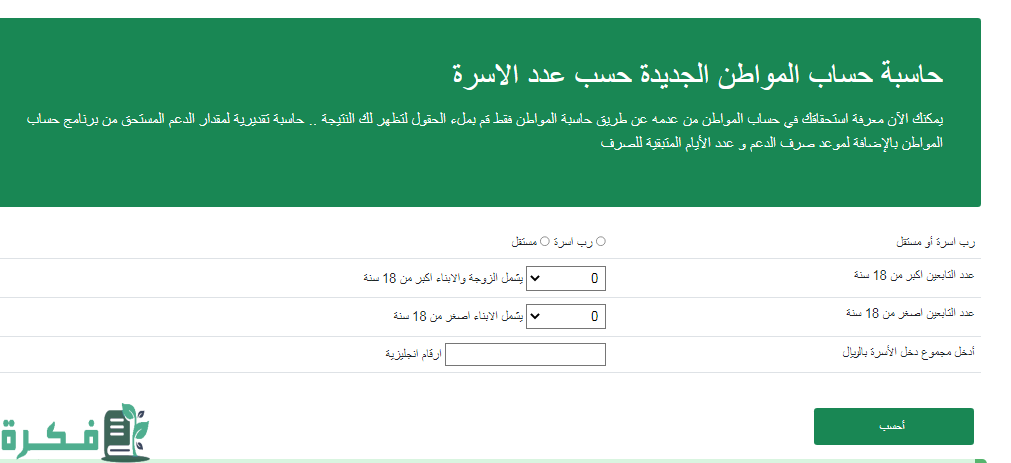Open the dependents older than 18 dropdown
Viewport: 1011px width, 463px height.
tap(566, 279)
